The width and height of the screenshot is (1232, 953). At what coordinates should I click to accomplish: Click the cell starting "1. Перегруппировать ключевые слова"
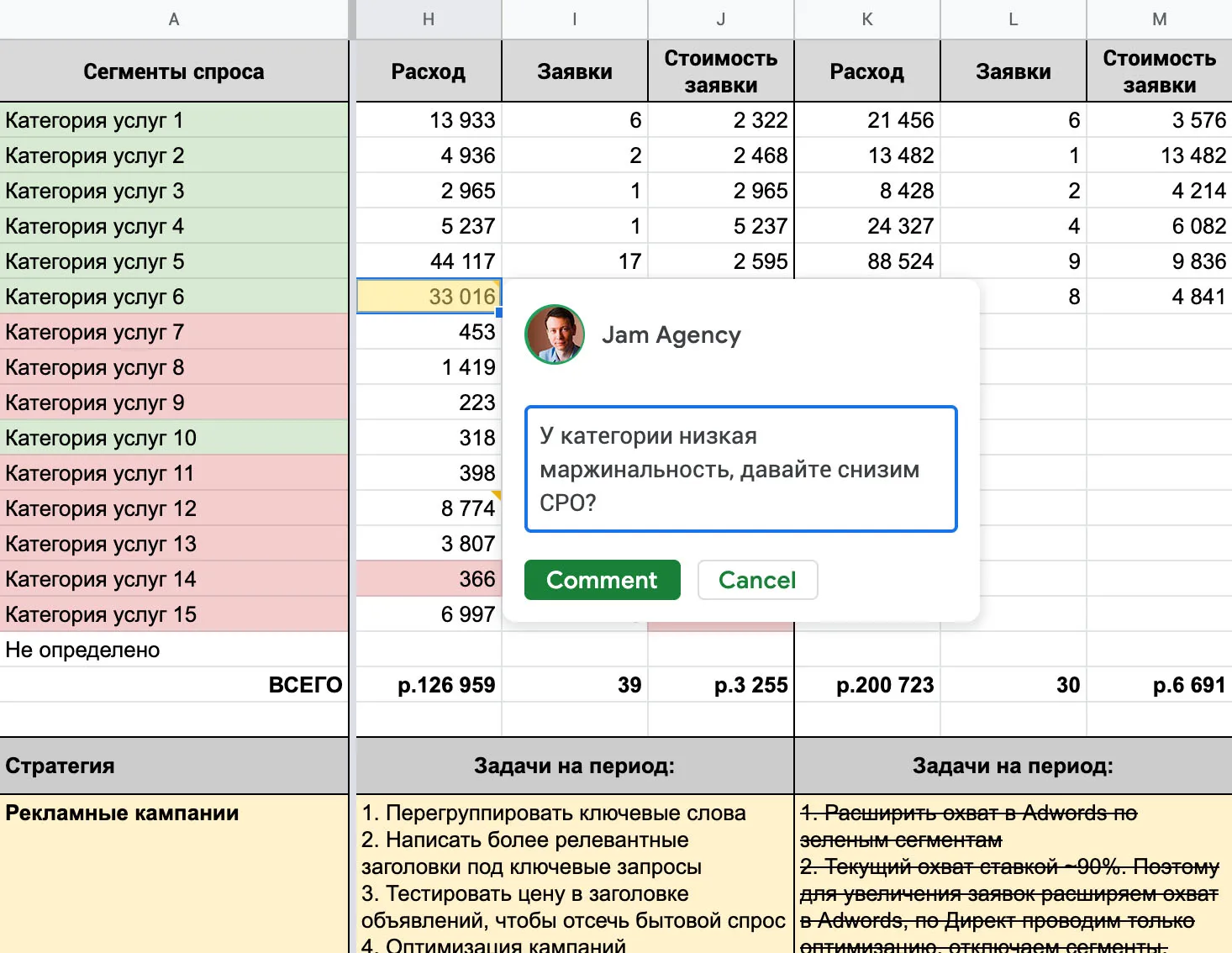pos(575,874)
